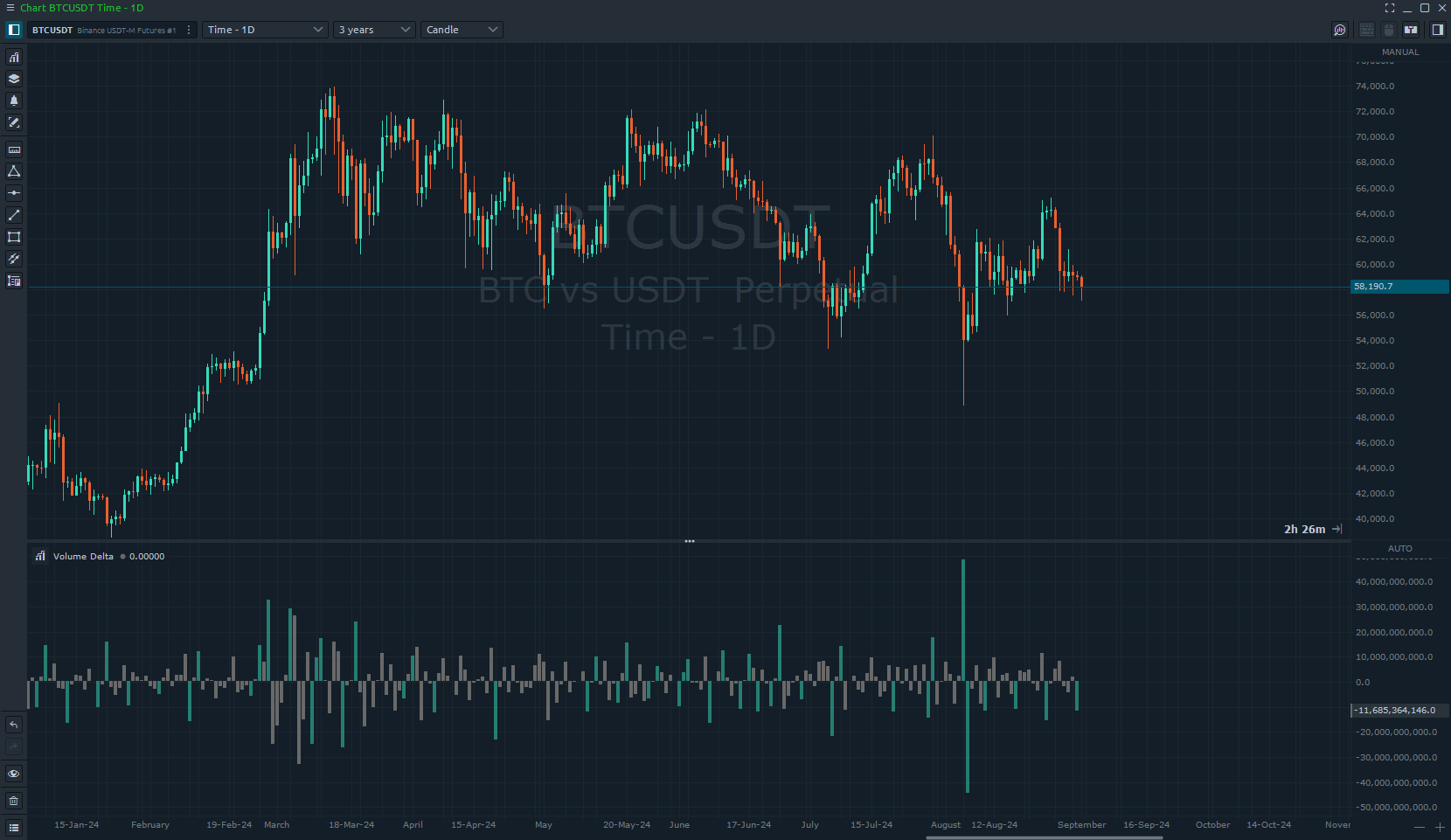The width and height of the screenshot is (1451, 840).
Task: Select the triangle shape tool
Action: [14, 171]
